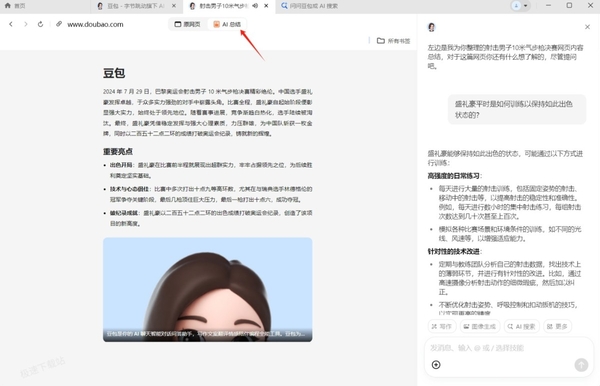Maximize the Doubao browser window
This screenshot has width=600, height=386.
click(x=569, y=5)
